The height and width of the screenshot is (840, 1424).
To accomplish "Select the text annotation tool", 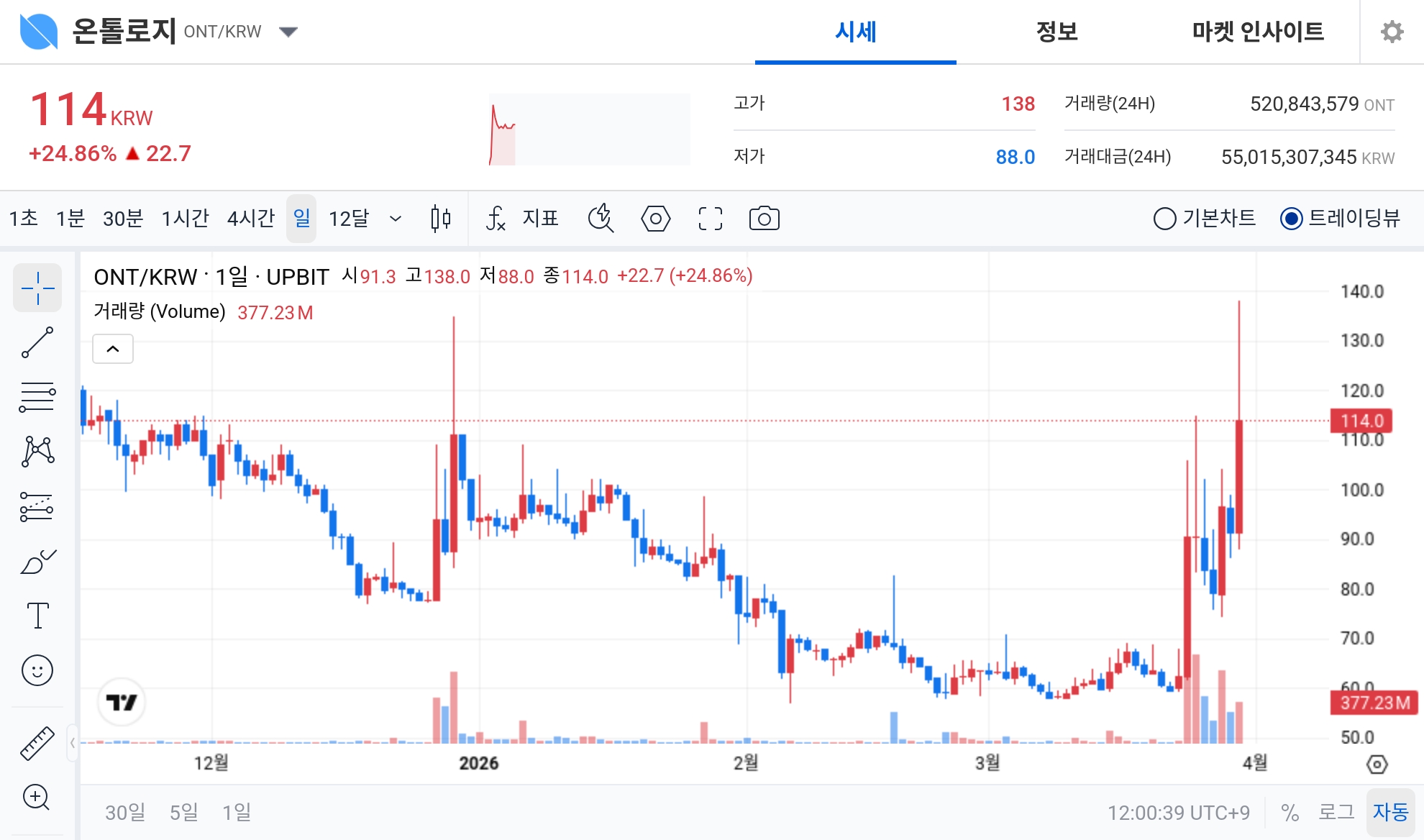I will (37, 615).
